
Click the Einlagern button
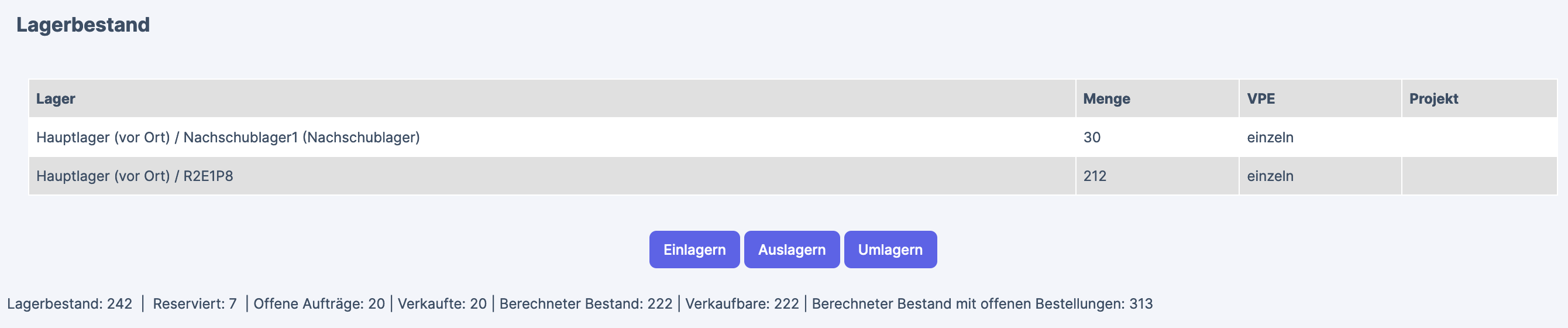(x=694, y=250)
